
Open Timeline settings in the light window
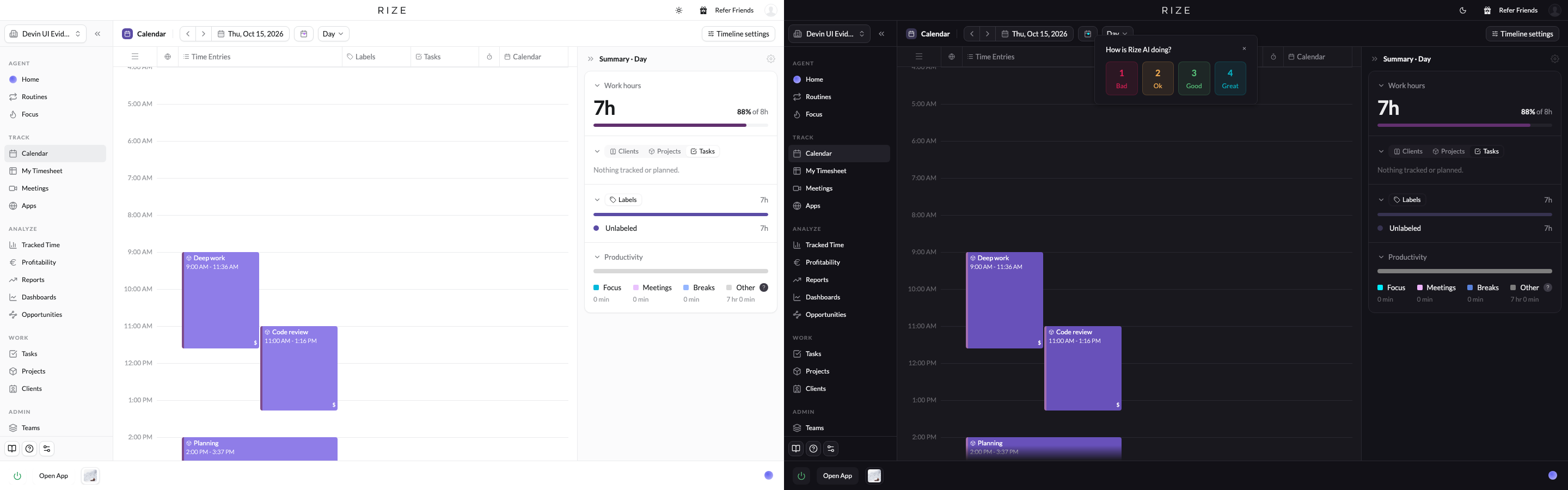pos(738,34)
